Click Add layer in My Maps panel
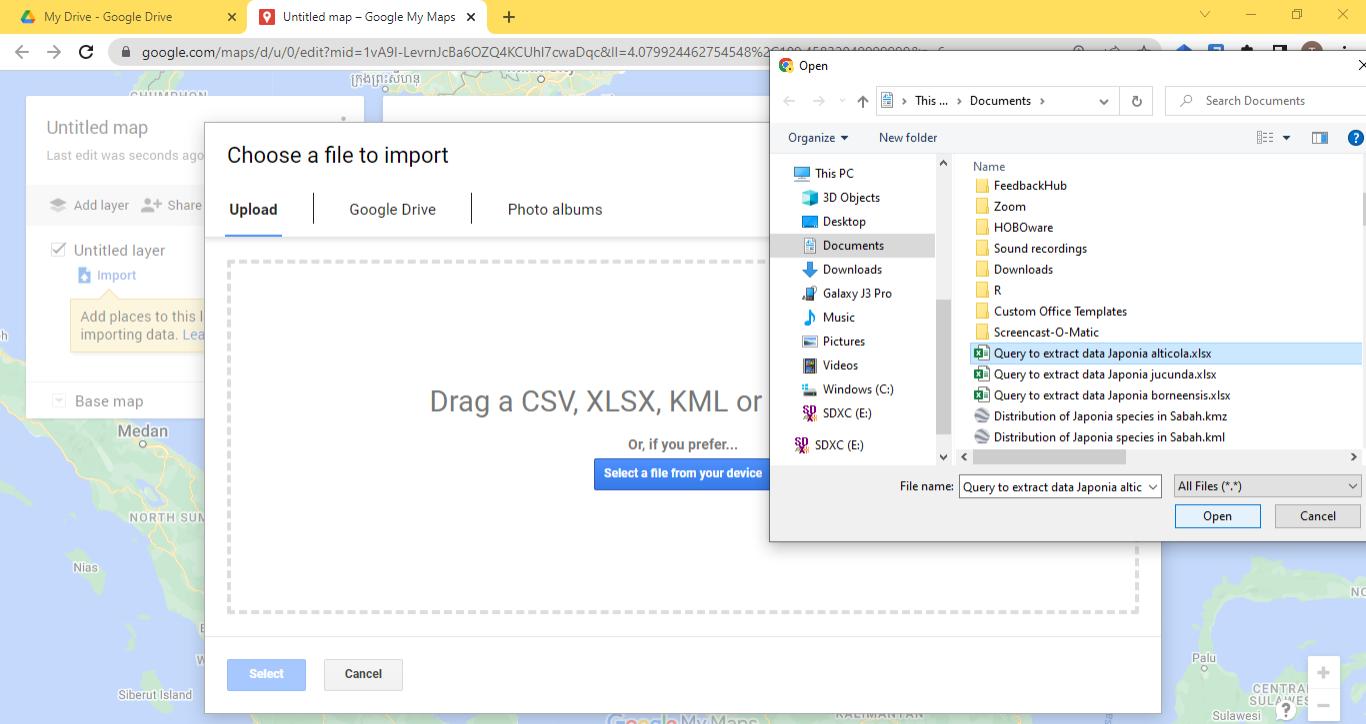 (x=89, y=205)
